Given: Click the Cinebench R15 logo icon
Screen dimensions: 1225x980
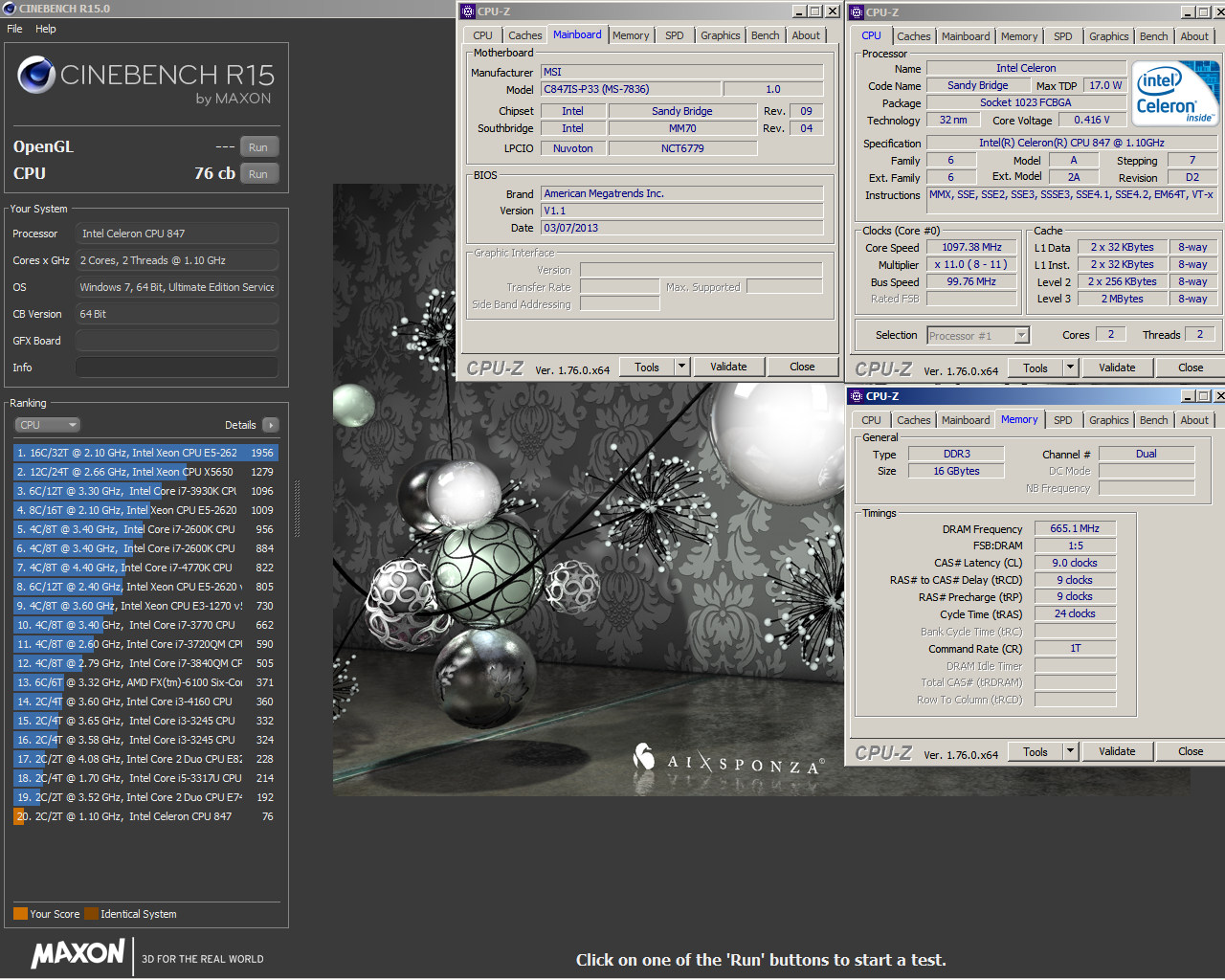Looking at the screenshot, I should click(36, 76).
